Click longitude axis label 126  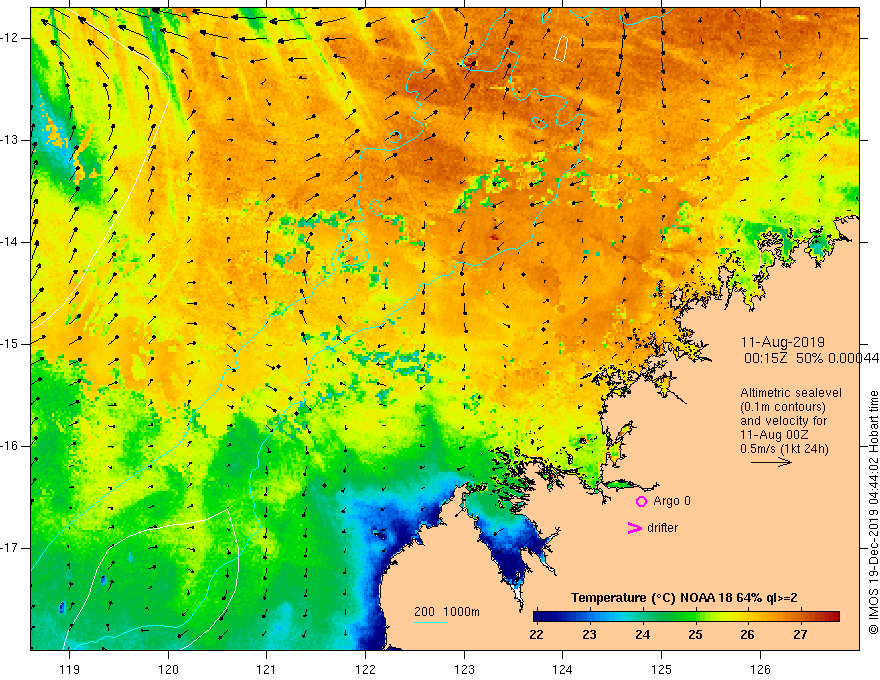760,669
